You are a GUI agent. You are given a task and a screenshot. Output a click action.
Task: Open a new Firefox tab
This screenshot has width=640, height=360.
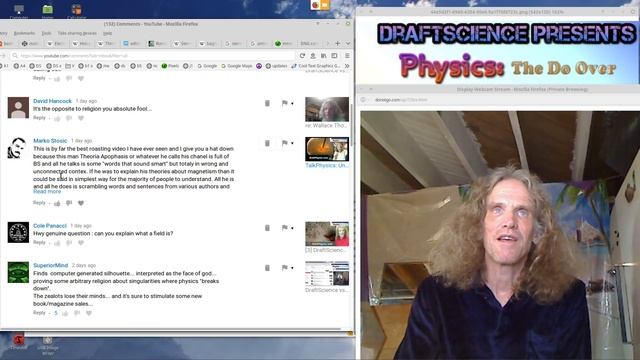click(338, 43)
